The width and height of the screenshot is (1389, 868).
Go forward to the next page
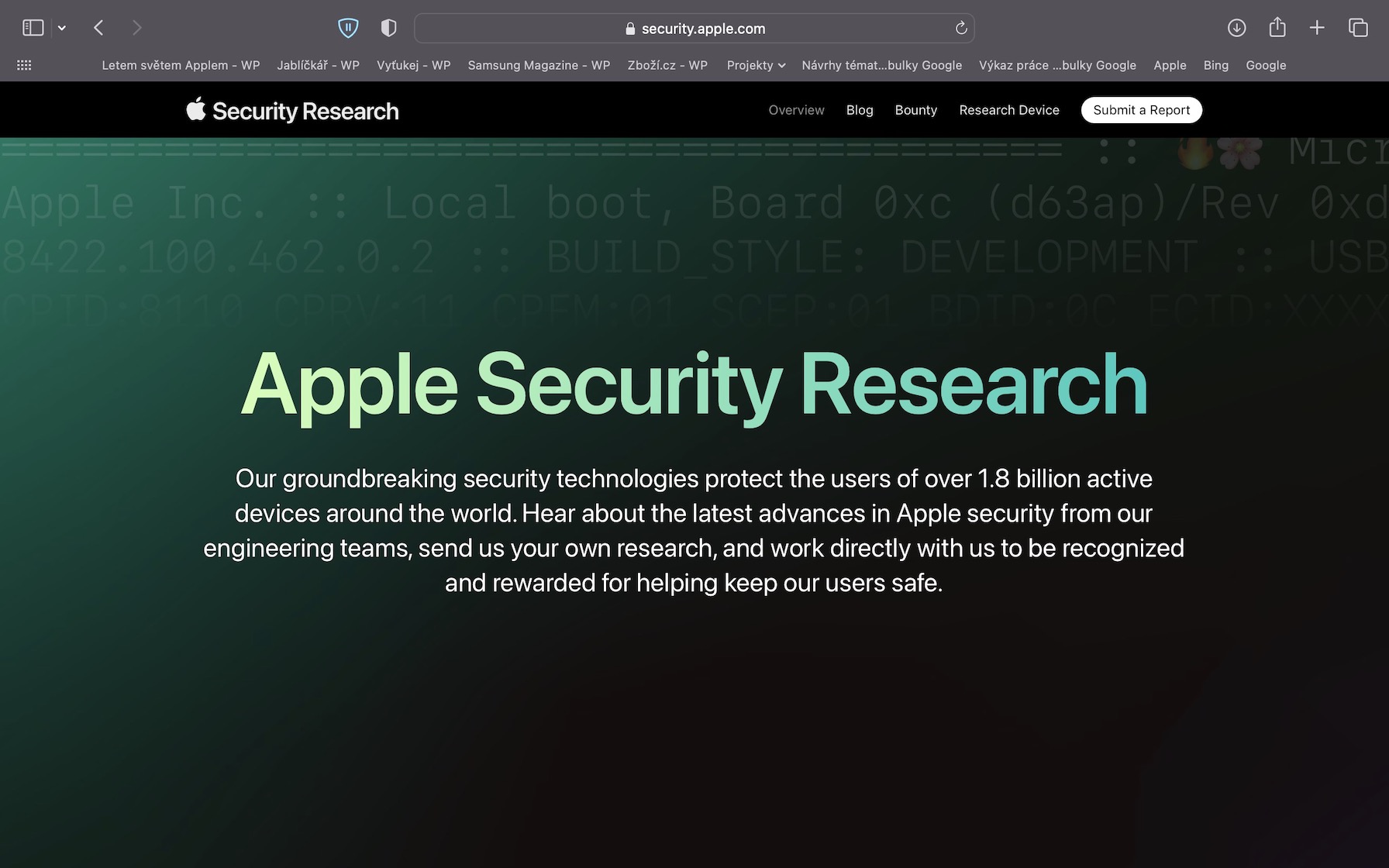tap(137, 28)
